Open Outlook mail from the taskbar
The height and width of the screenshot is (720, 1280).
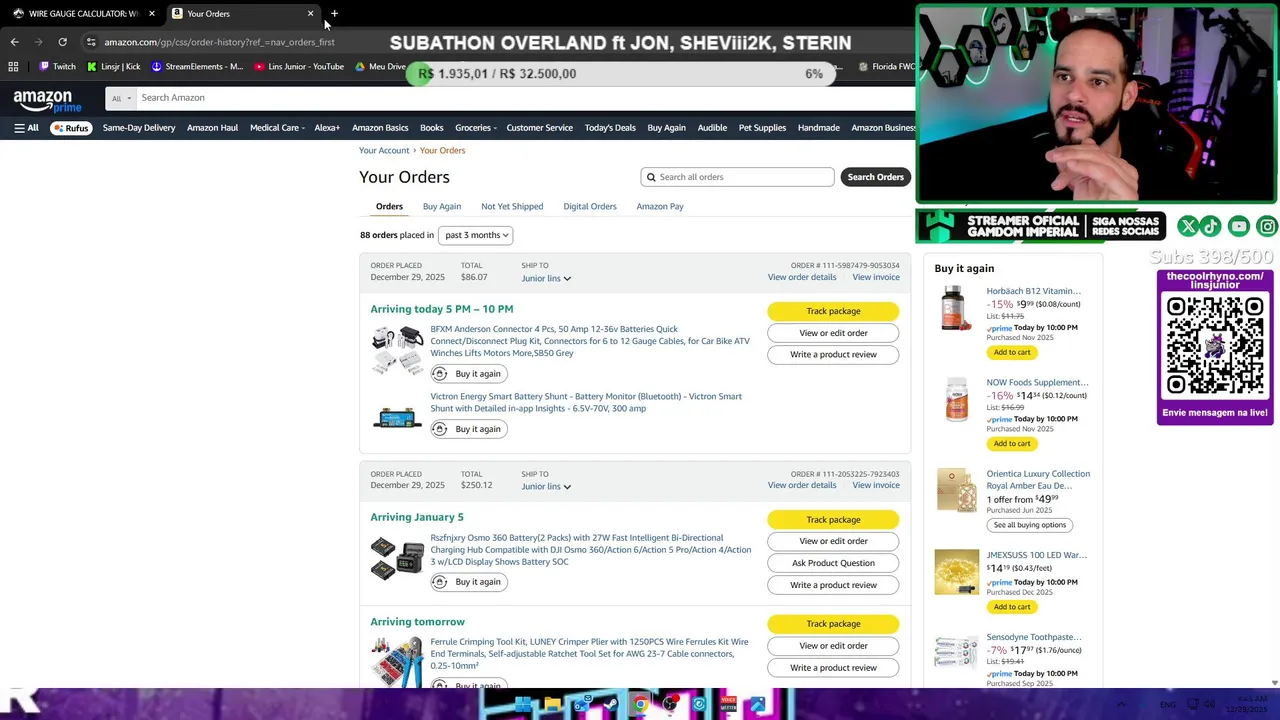(581, 705)
